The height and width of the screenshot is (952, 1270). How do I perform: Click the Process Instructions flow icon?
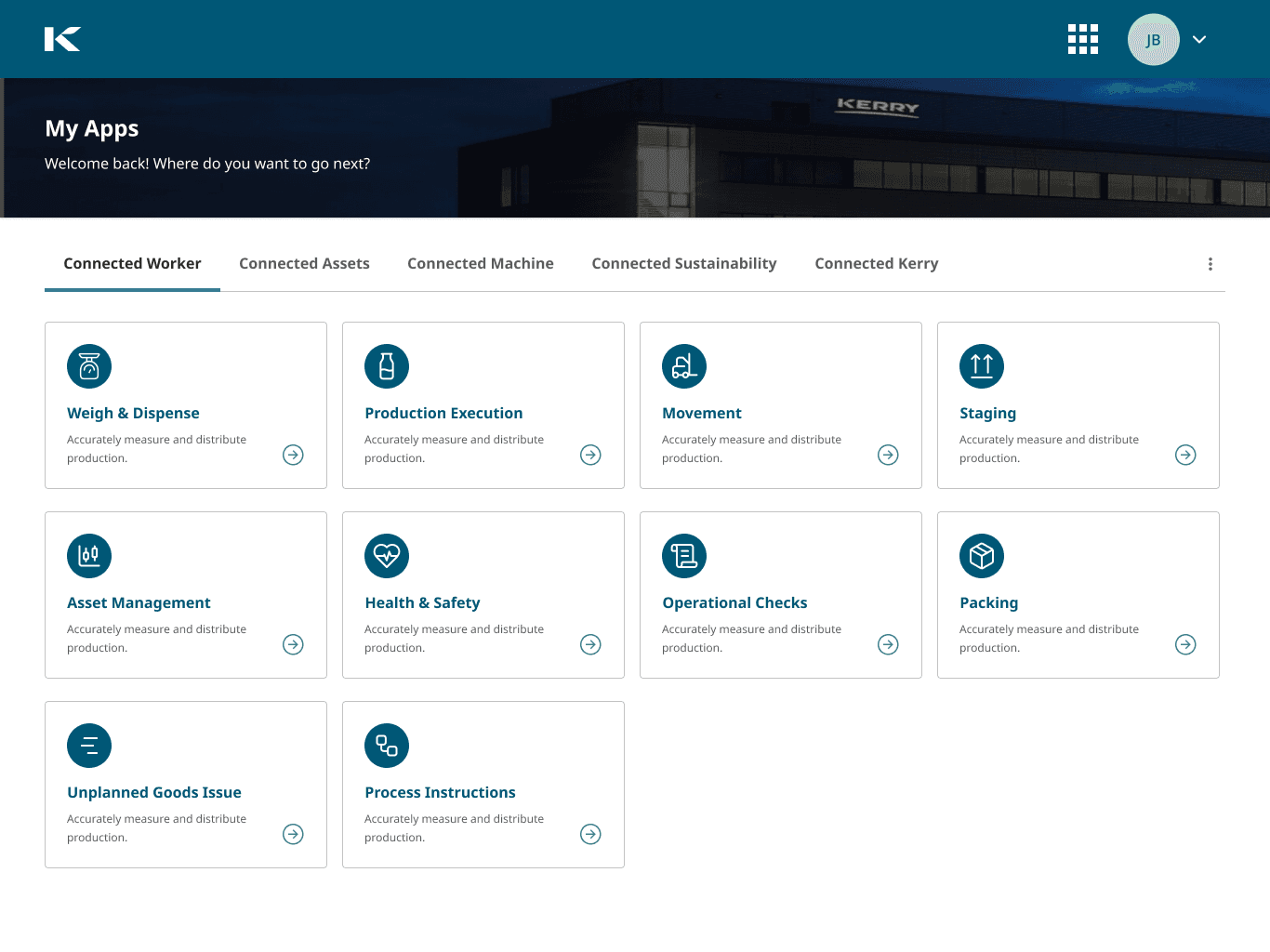tap(387, 746)
